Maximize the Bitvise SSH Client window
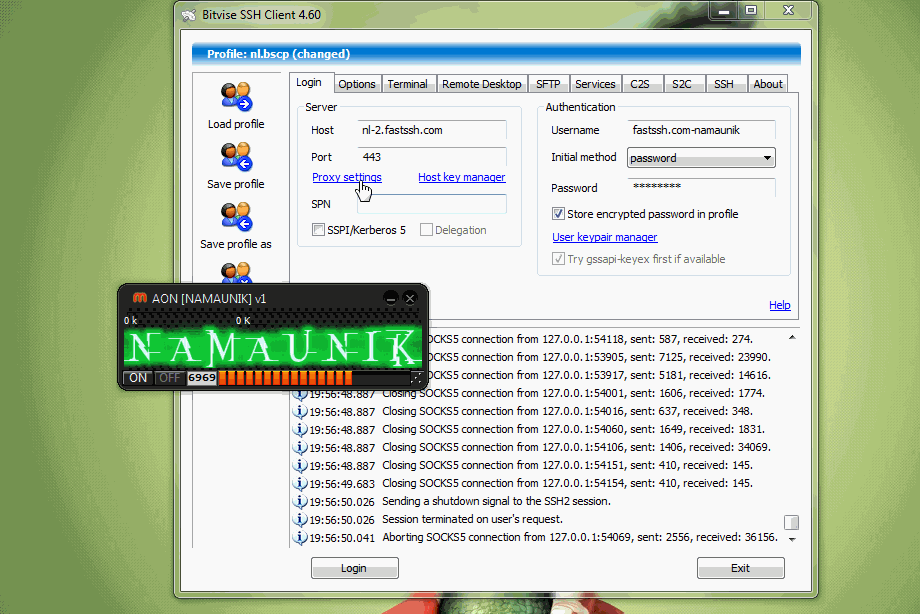The width and height of the screenshot is (920, 614). point(751,11)
